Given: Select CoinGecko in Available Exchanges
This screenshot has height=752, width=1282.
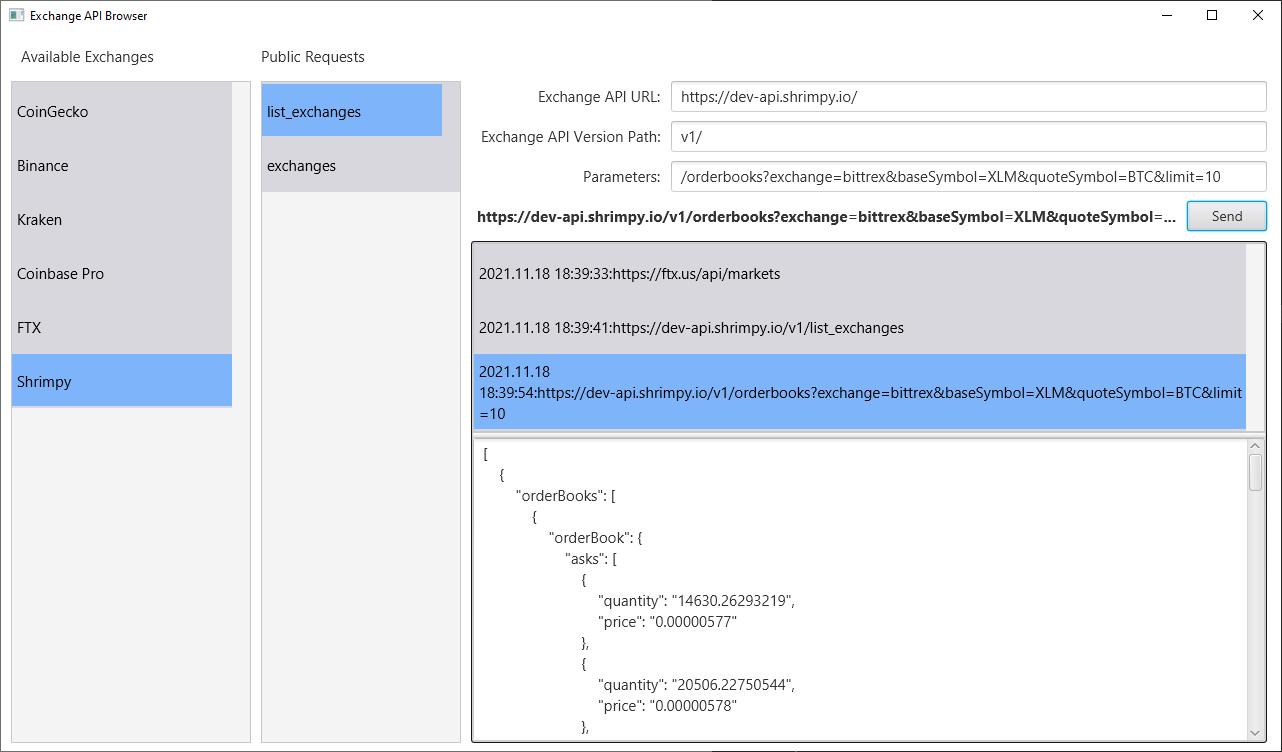Looking at the screenshot, I should pyautogui.click(x=121, y=112).
